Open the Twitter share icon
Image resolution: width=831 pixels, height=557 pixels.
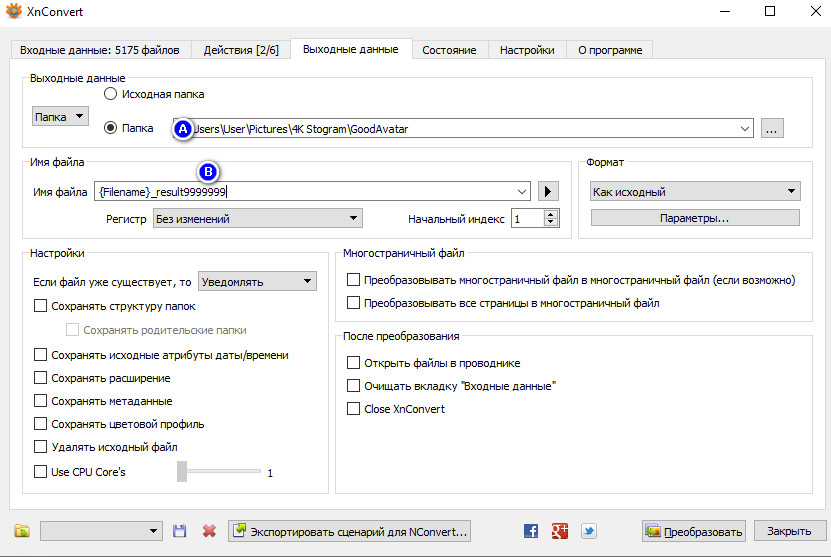click(589, 531)
